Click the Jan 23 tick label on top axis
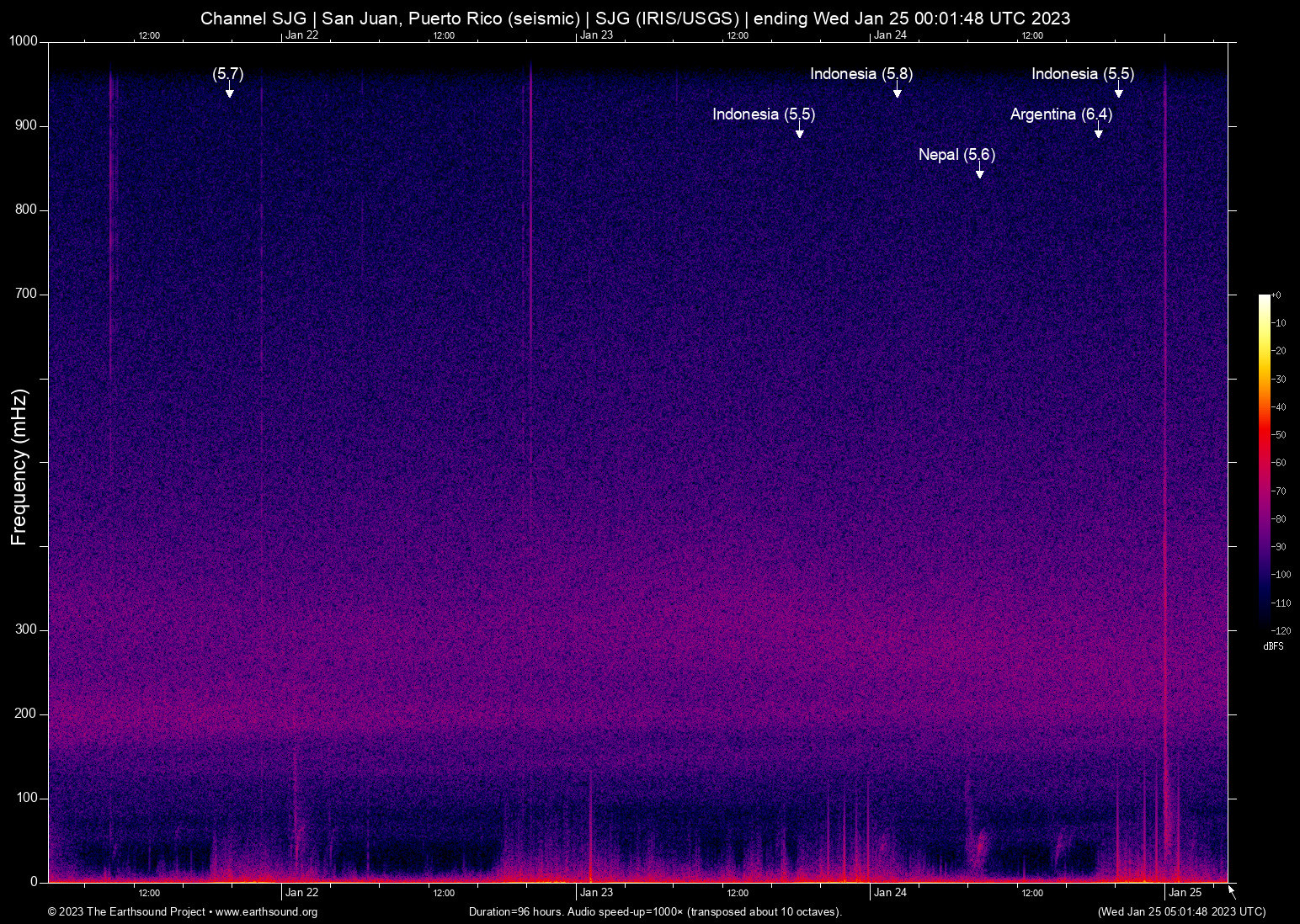The width and height of the screenshot is (1300, 924). click(597, 35)
